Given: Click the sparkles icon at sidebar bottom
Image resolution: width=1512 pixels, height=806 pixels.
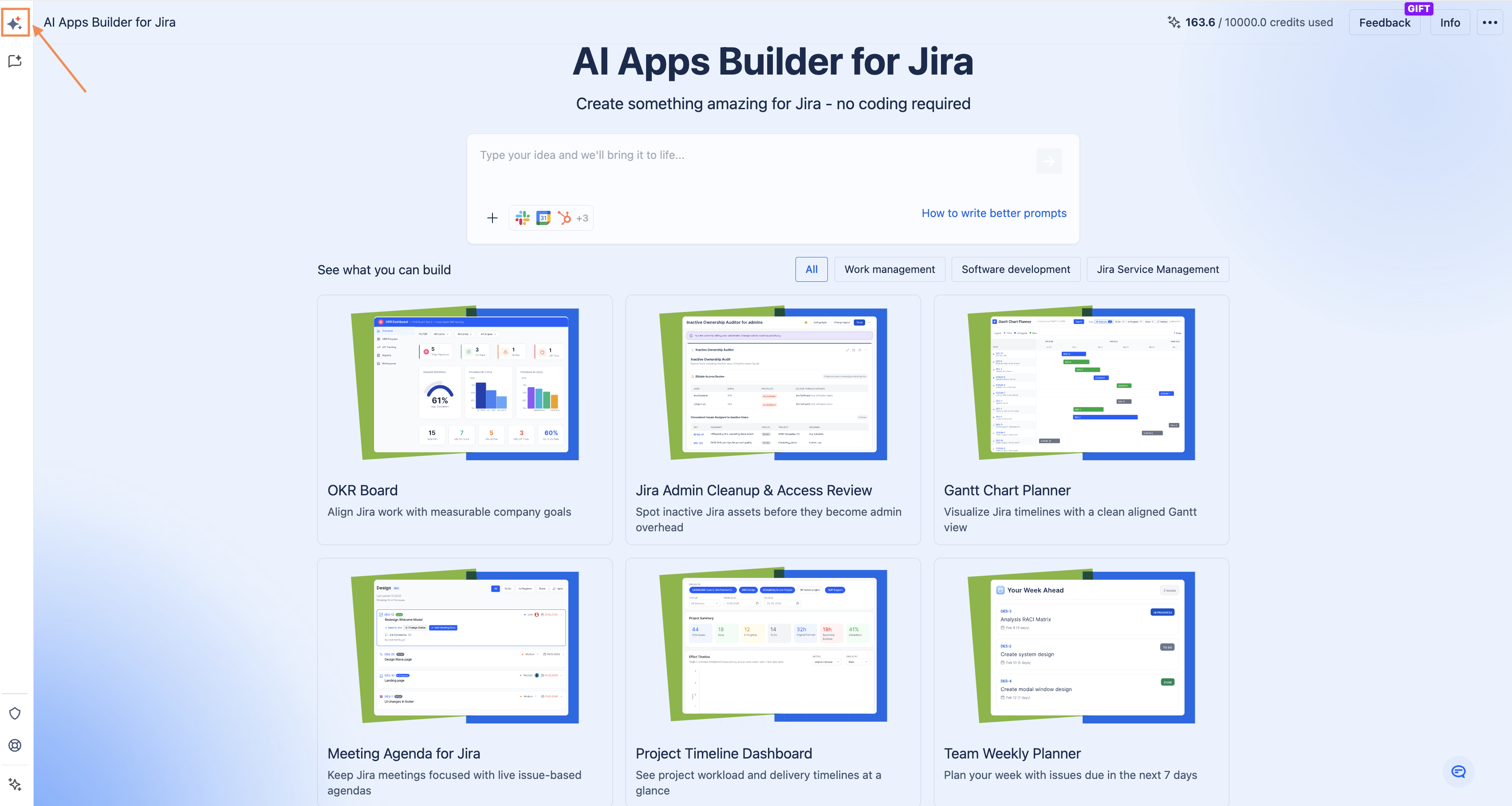Looking at the screenshot, I should 15,784.
